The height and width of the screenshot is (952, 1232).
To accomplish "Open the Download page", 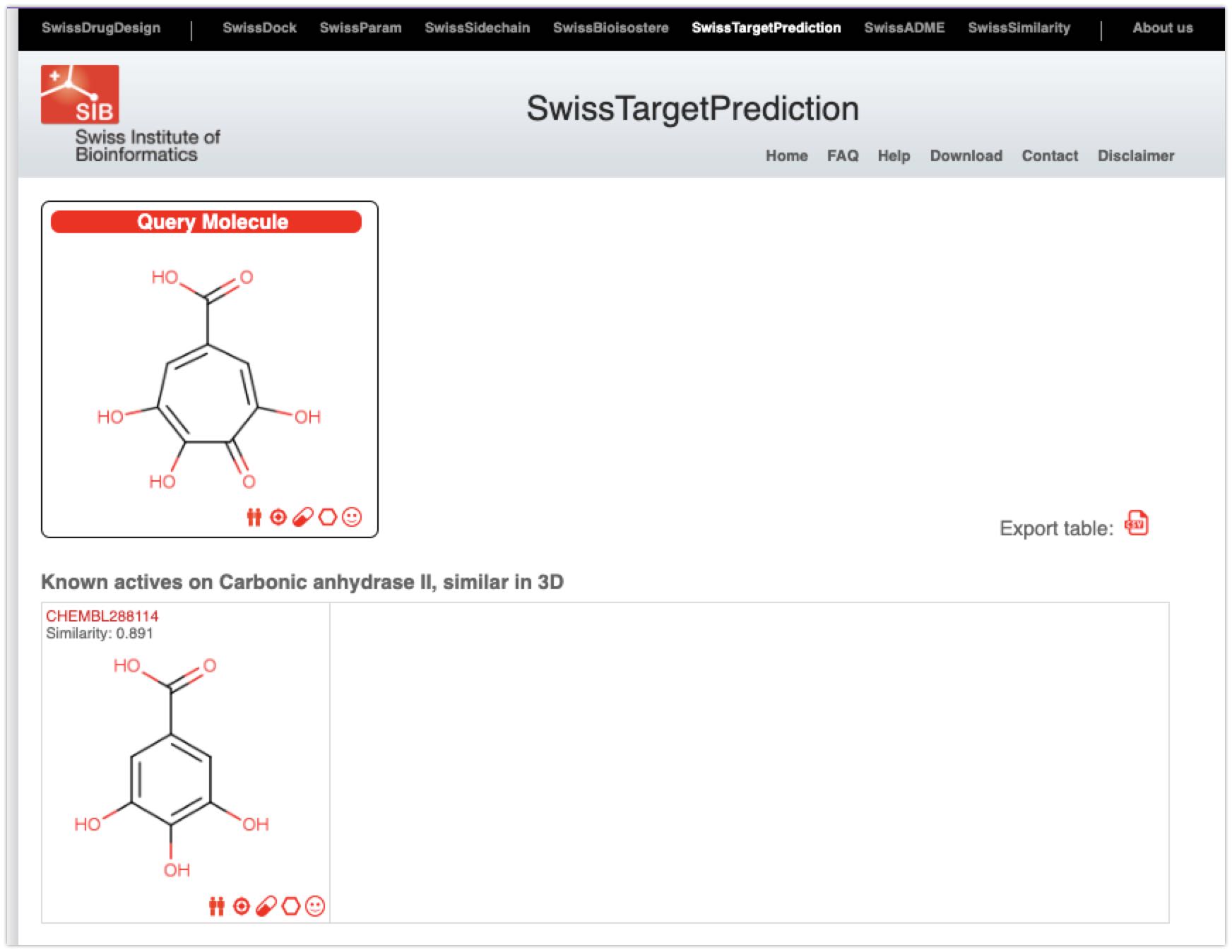I will click(x=966, y=156).
